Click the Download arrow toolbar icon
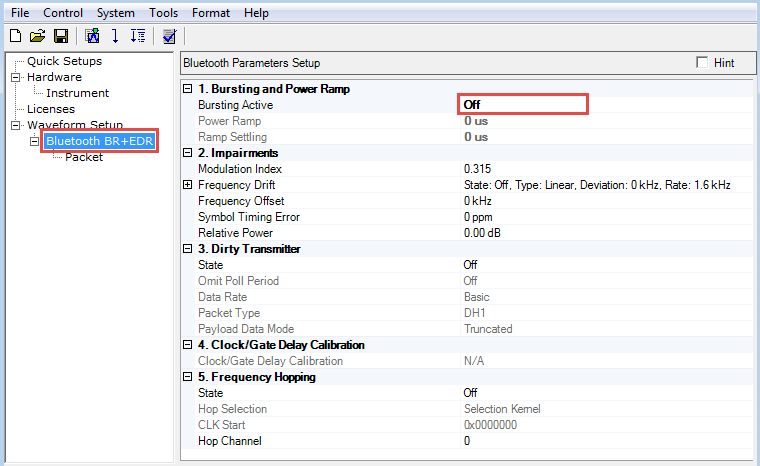This screenshot has width=760, height=466. (115, 36)
